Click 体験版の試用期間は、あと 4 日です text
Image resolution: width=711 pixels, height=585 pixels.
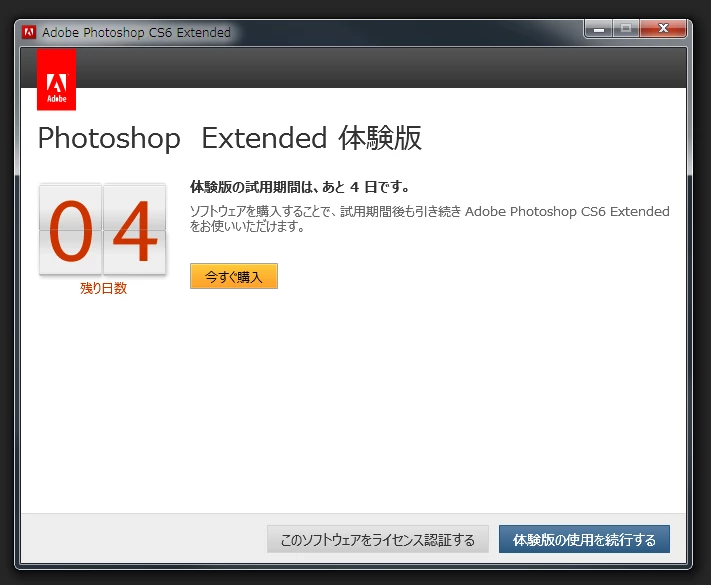point(300,187)
